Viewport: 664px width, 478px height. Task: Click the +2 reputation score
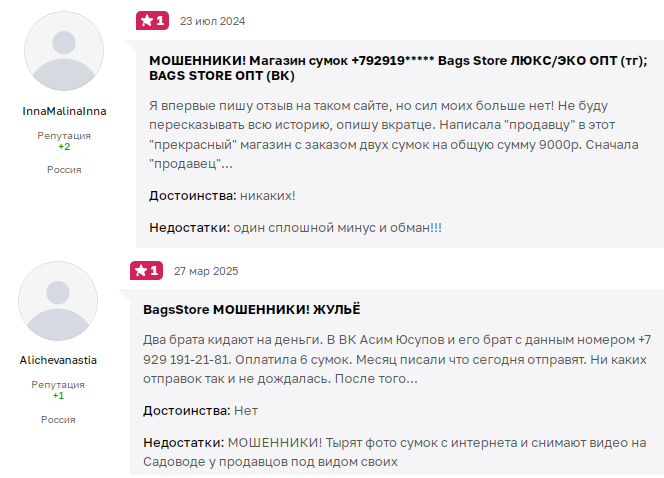(64, 147)
